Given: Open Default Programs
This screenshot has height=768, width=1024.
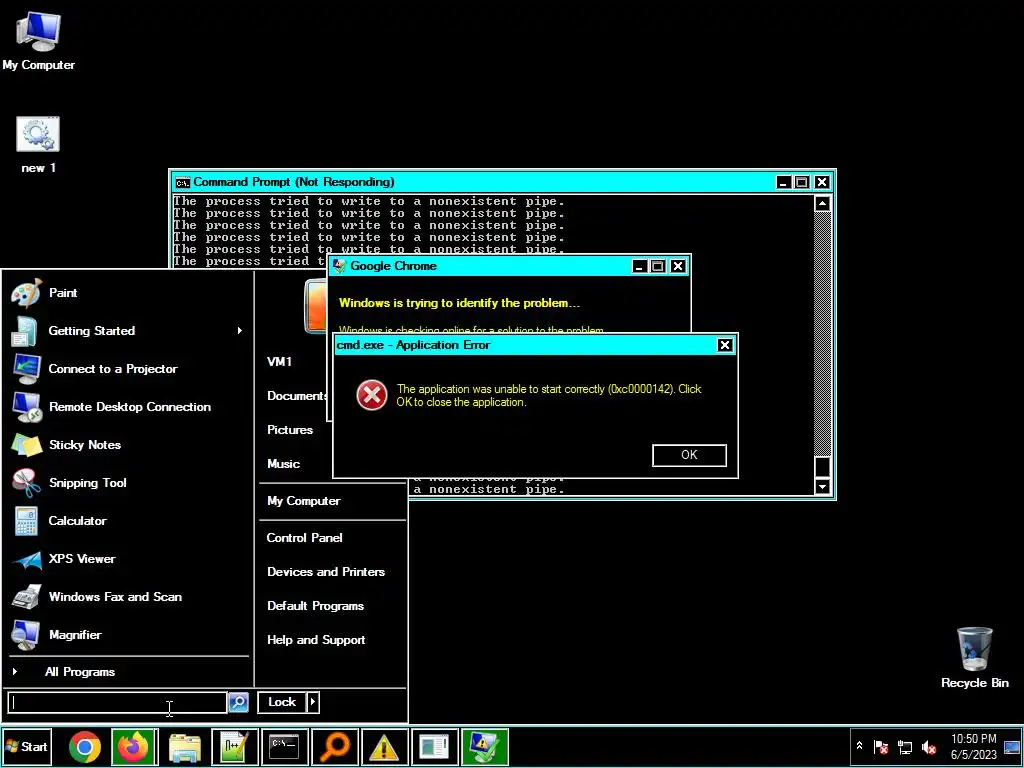Looking at the screenshot, I should point(315,606).
